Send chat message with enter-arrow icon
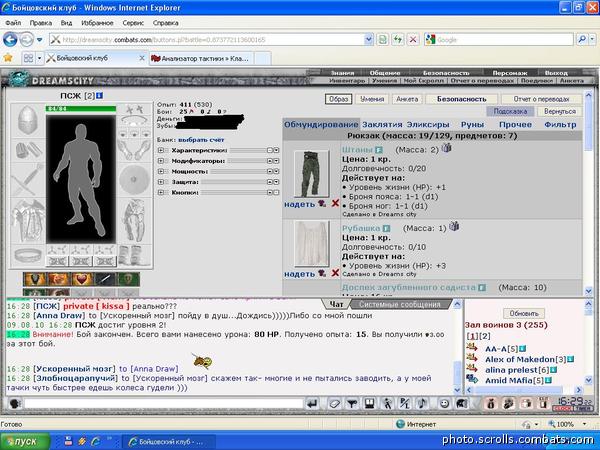The height and width of the screenshot is (450, 600). [313, 403]
